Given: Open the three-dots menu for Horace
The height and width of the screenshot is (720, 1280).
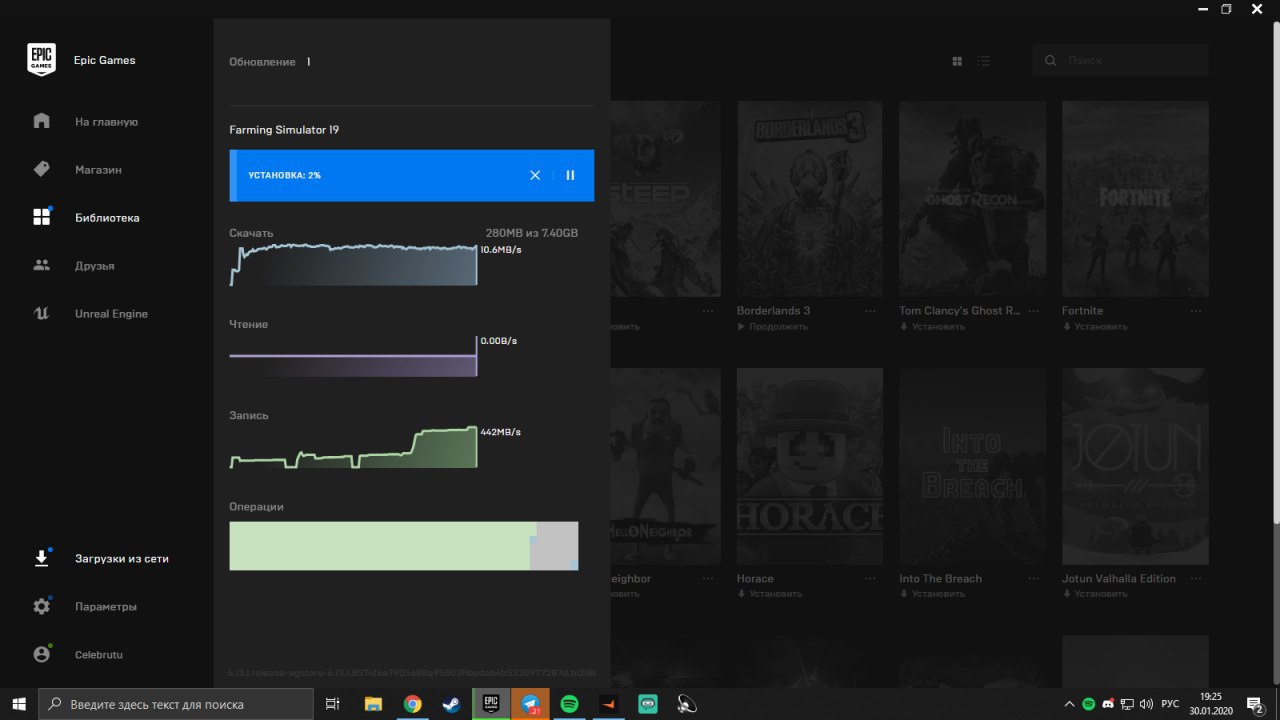Looking at the screenshot, I should tap(871, 579).
